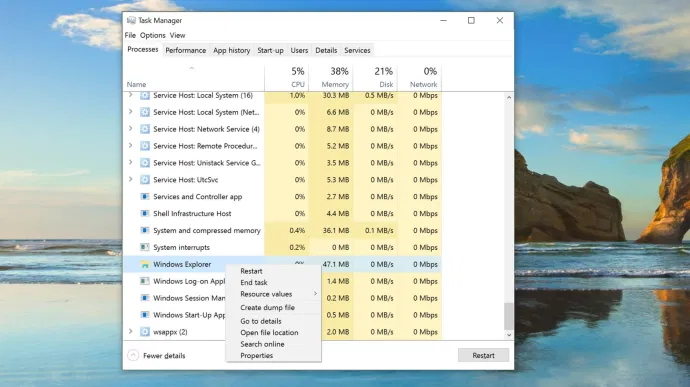Click the wsappx process gear icon
690x387 pixels.
click(145, 332)
